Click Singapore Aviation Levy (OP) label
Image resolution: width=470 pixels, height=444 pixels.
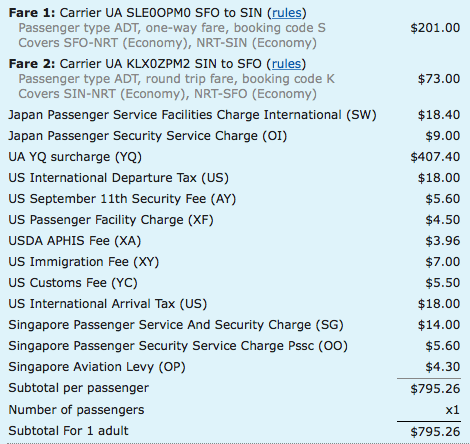97,367
